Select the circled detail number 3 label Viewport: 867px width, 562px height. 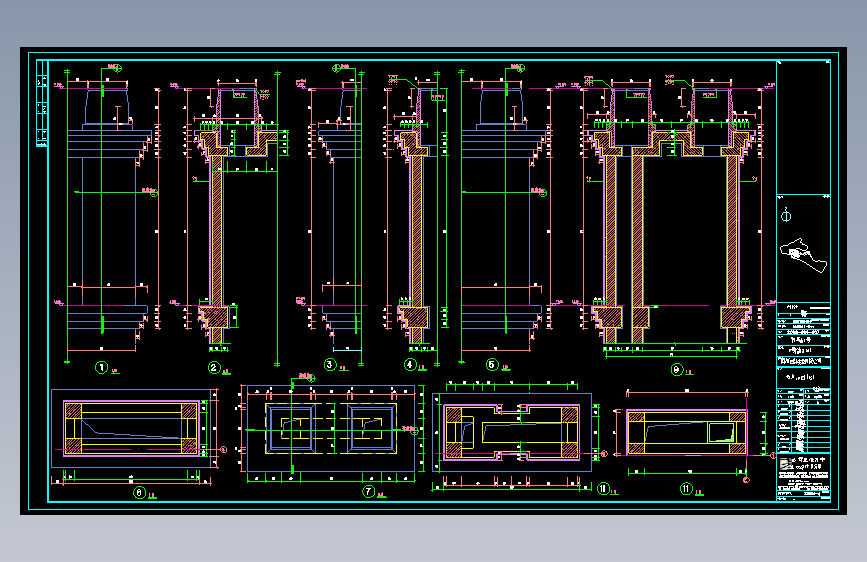coord(330,365)
